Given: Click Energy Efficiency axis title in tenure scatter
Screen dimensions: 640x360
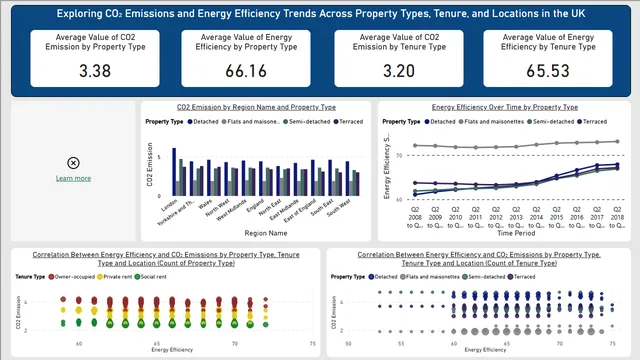Looking at the screenshot, I should tap(172, 350).
